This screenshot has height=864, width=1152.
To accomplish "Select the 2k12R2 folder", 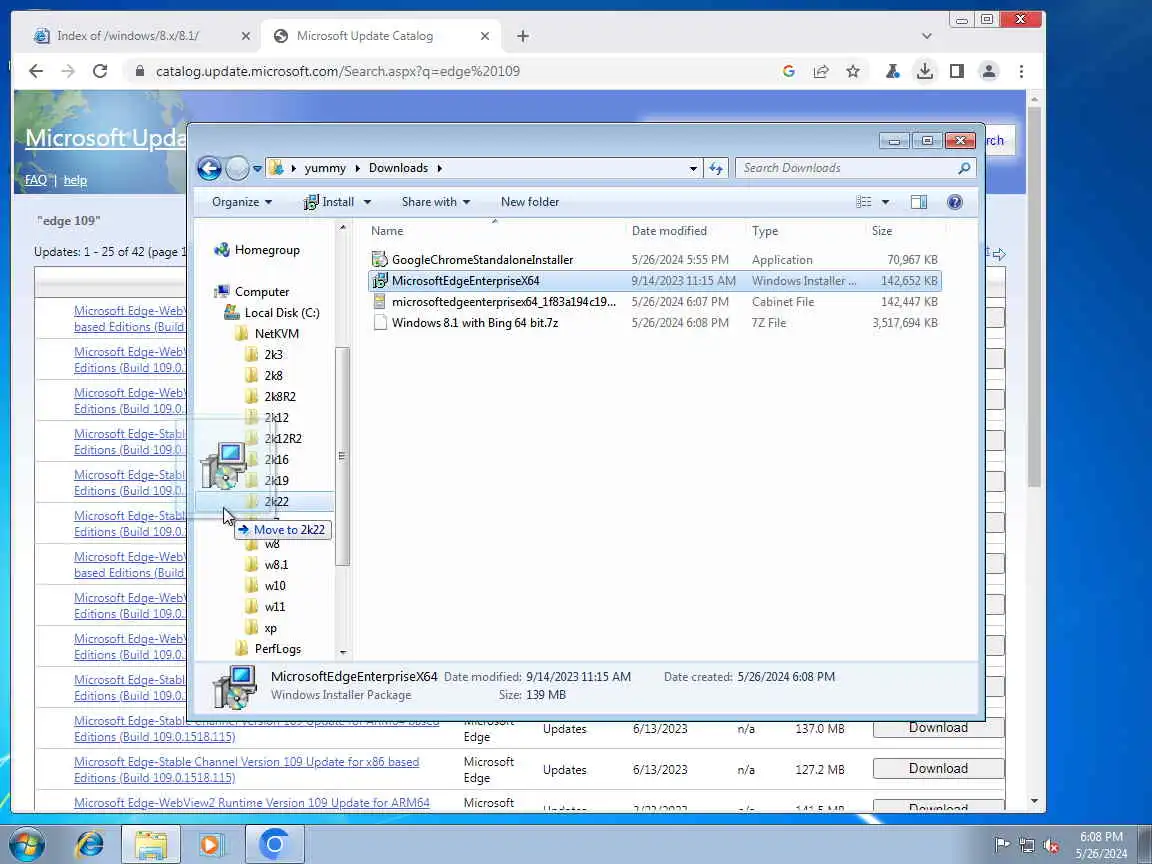I will [x=283, y=439].
